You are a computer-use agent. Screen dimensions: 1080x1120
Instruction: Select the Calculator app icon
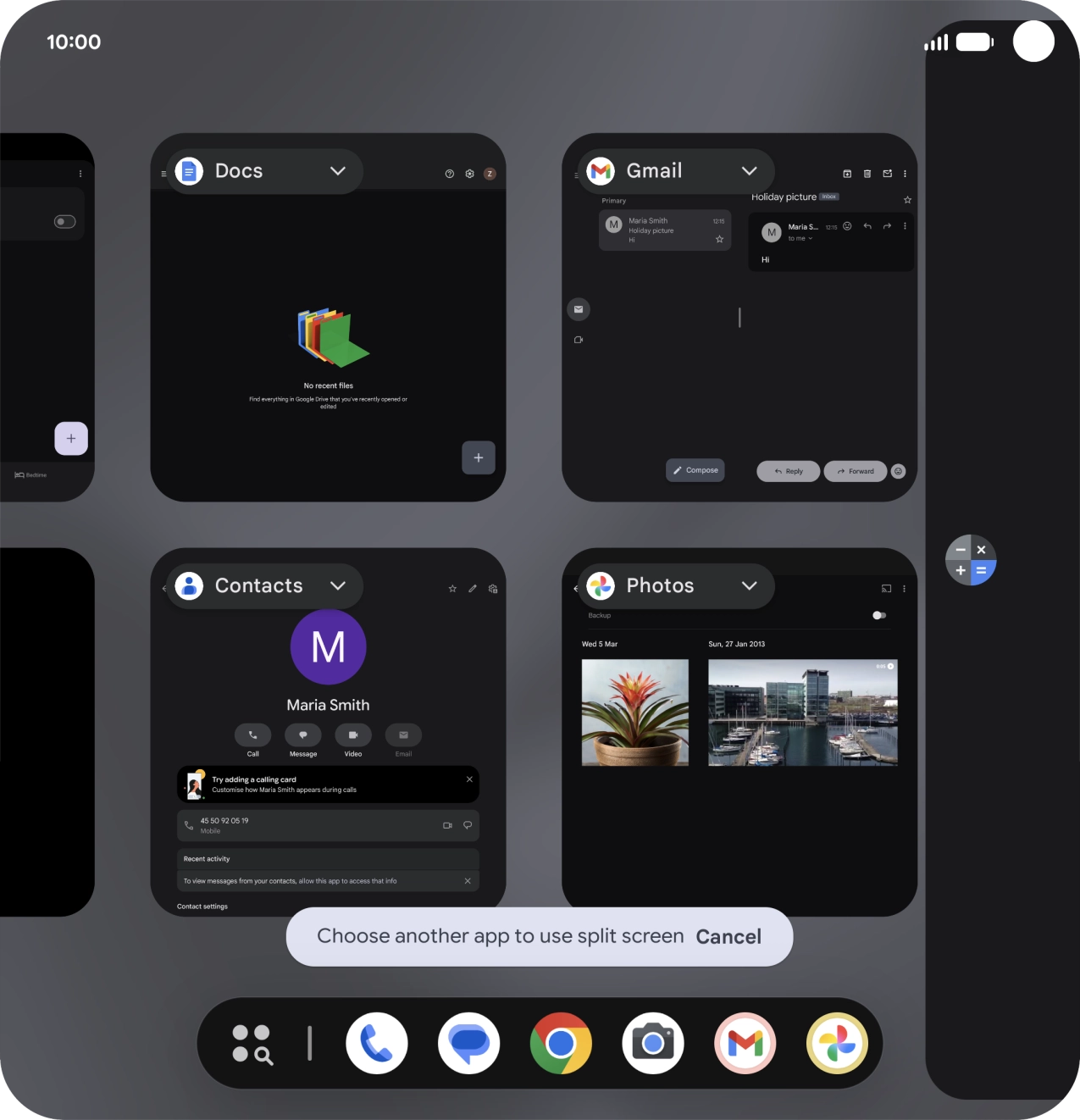pos(971,560)
